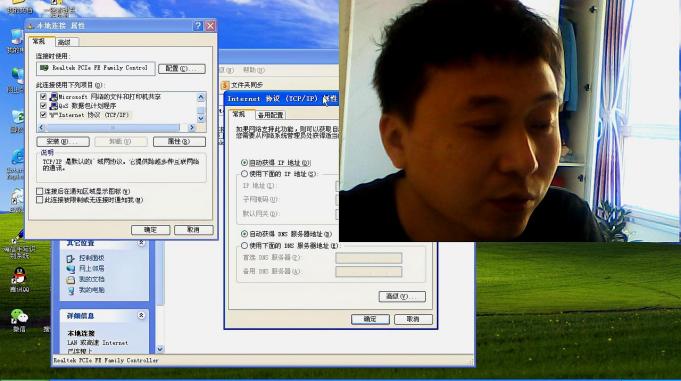Click the alternate DNS server input field
Screen dimensions: 681x381
(x=369, y=272)
